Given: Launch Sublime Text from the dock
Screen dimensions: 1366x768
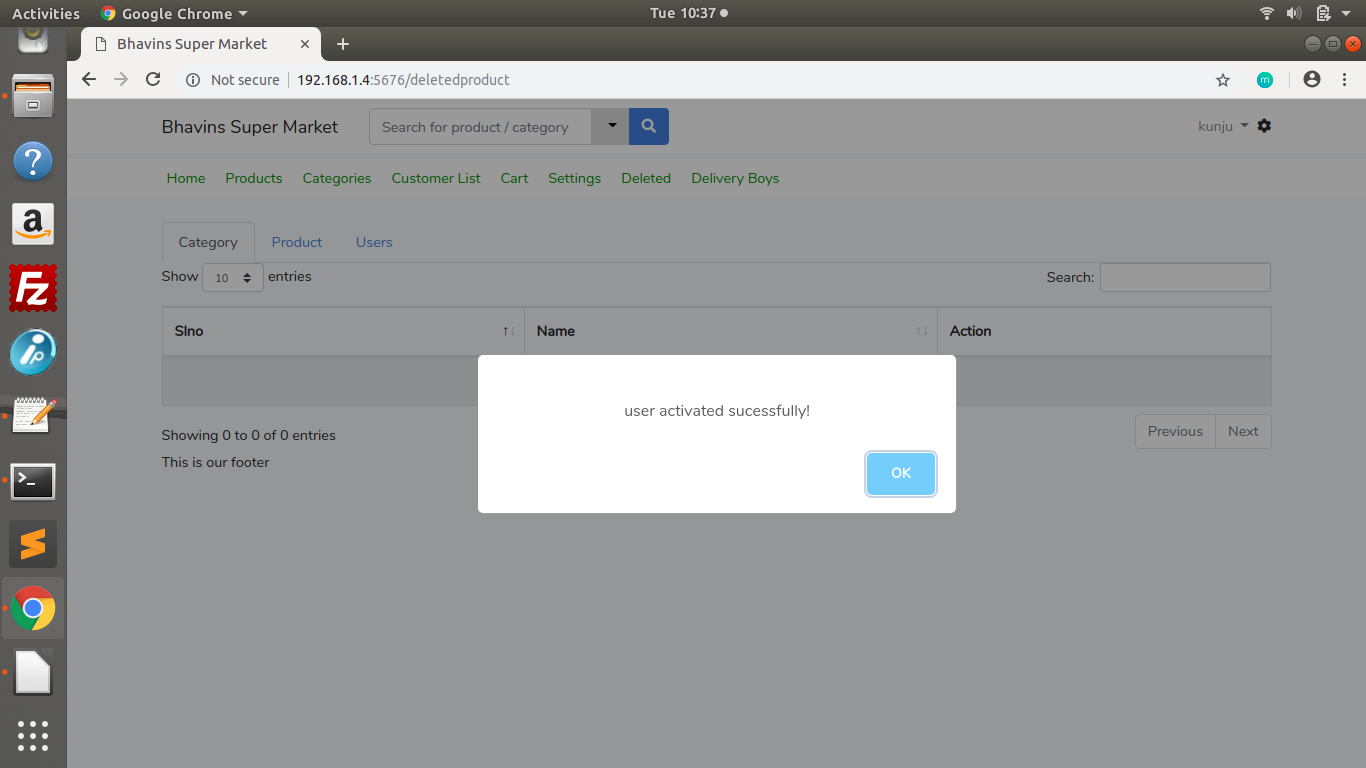Looking at the screenshot, I should point(33,544).
